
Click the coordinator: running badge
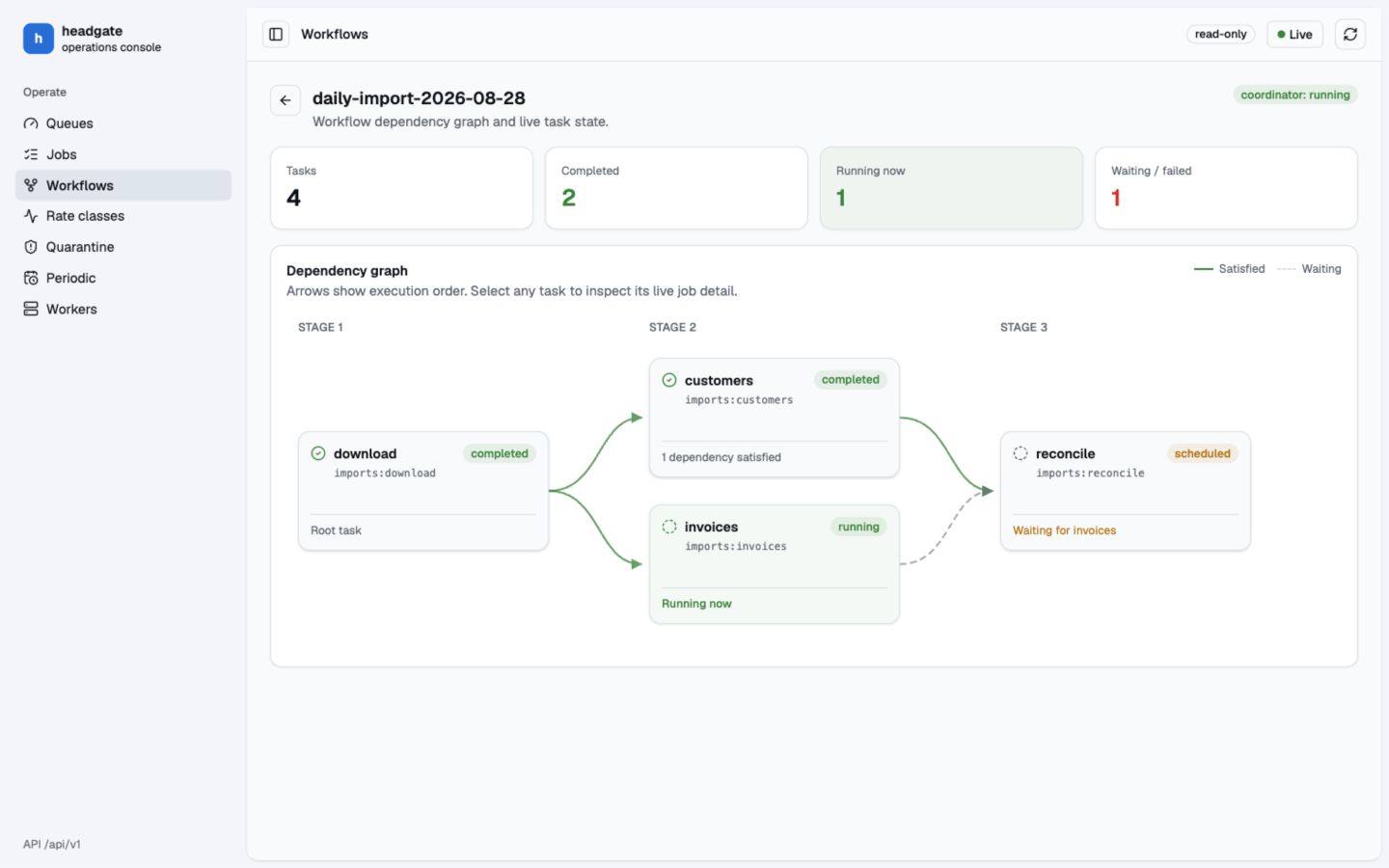point(1294,95)
